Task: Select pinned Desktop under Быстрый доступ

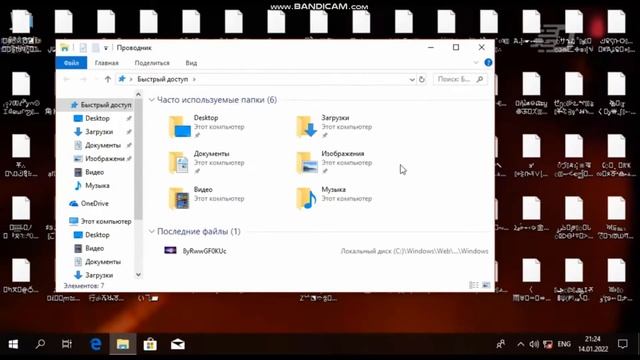Action: click(97, 118)
